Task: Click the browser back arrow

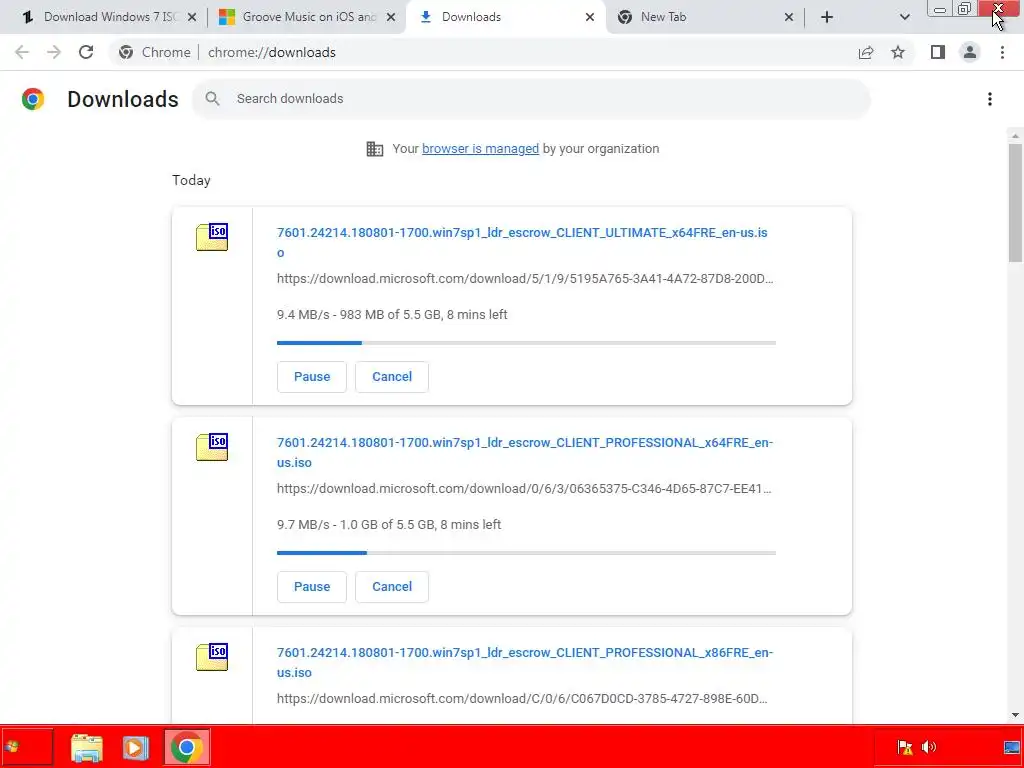Action: 22,52
